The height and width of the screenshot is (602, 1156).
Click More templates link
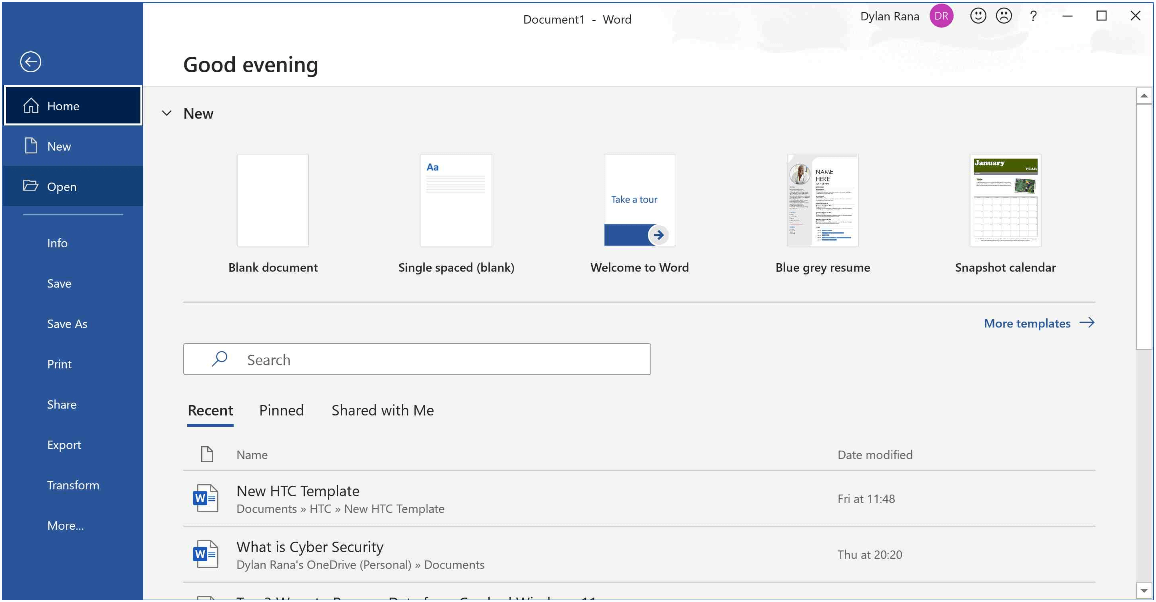point(1029,323)
